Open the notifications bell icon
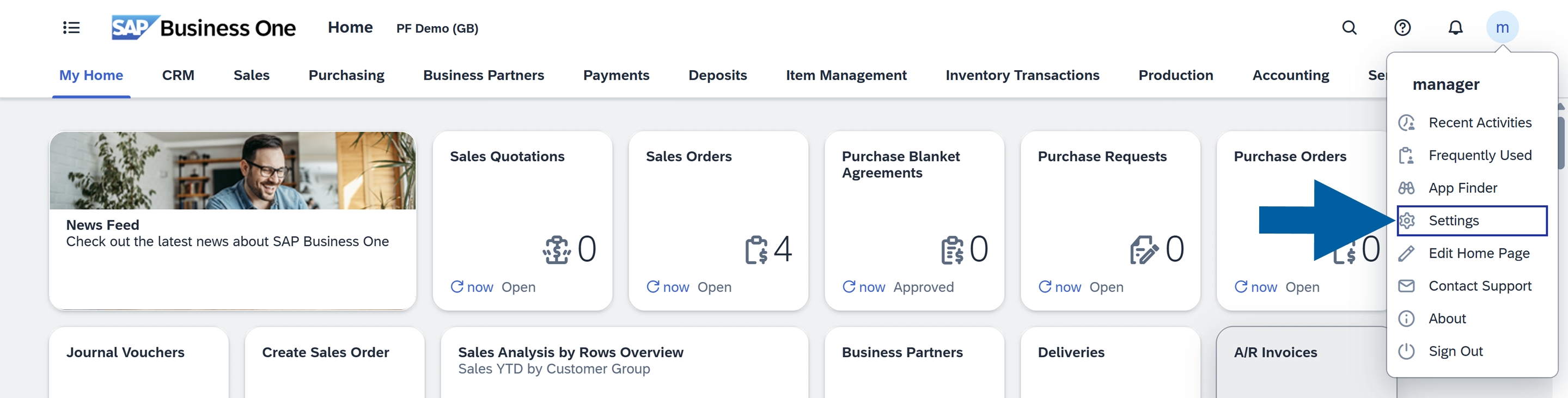The height and width of the screenshot is (398, 1568). pyautogui.click(x=1455, y=28)
